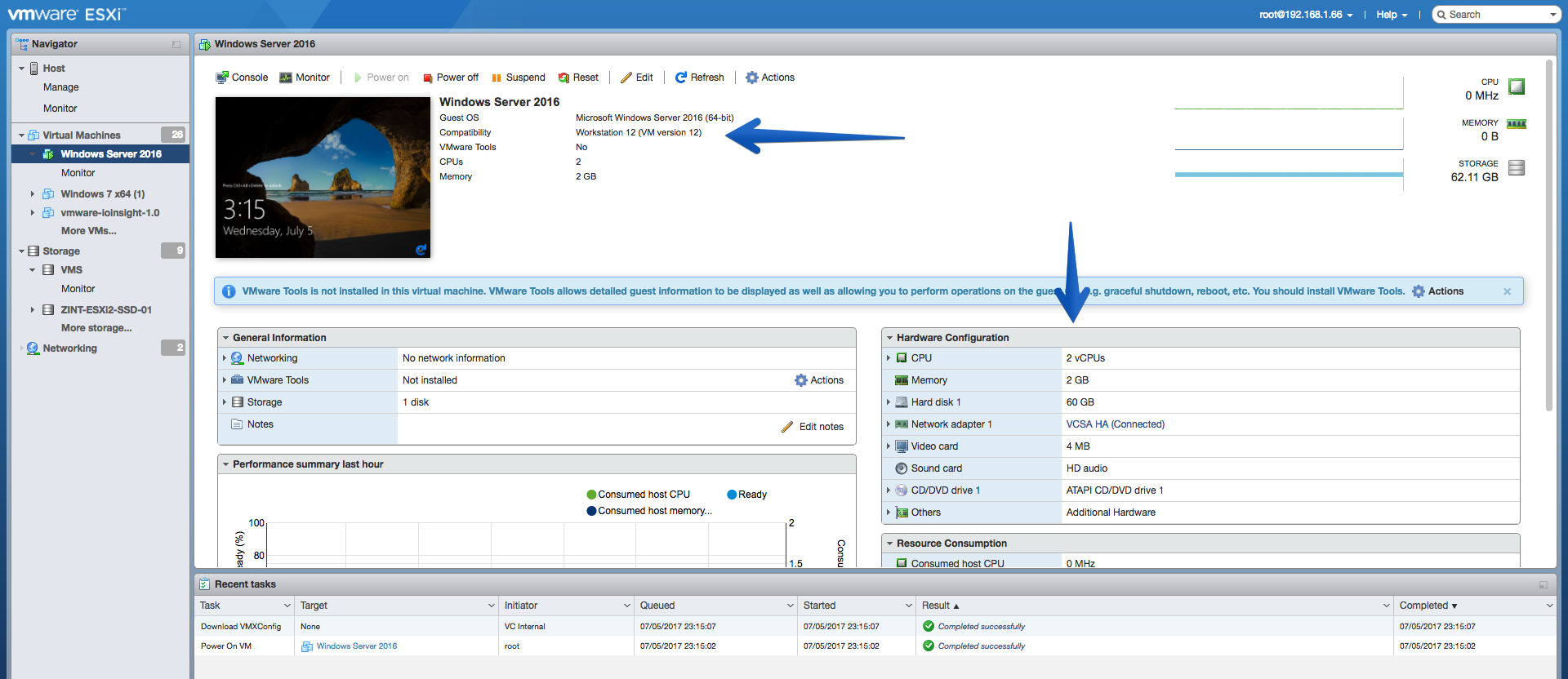The height and width of the screenshot is (679, 1568).
Task: Click More VMs...
Action: 89,231
